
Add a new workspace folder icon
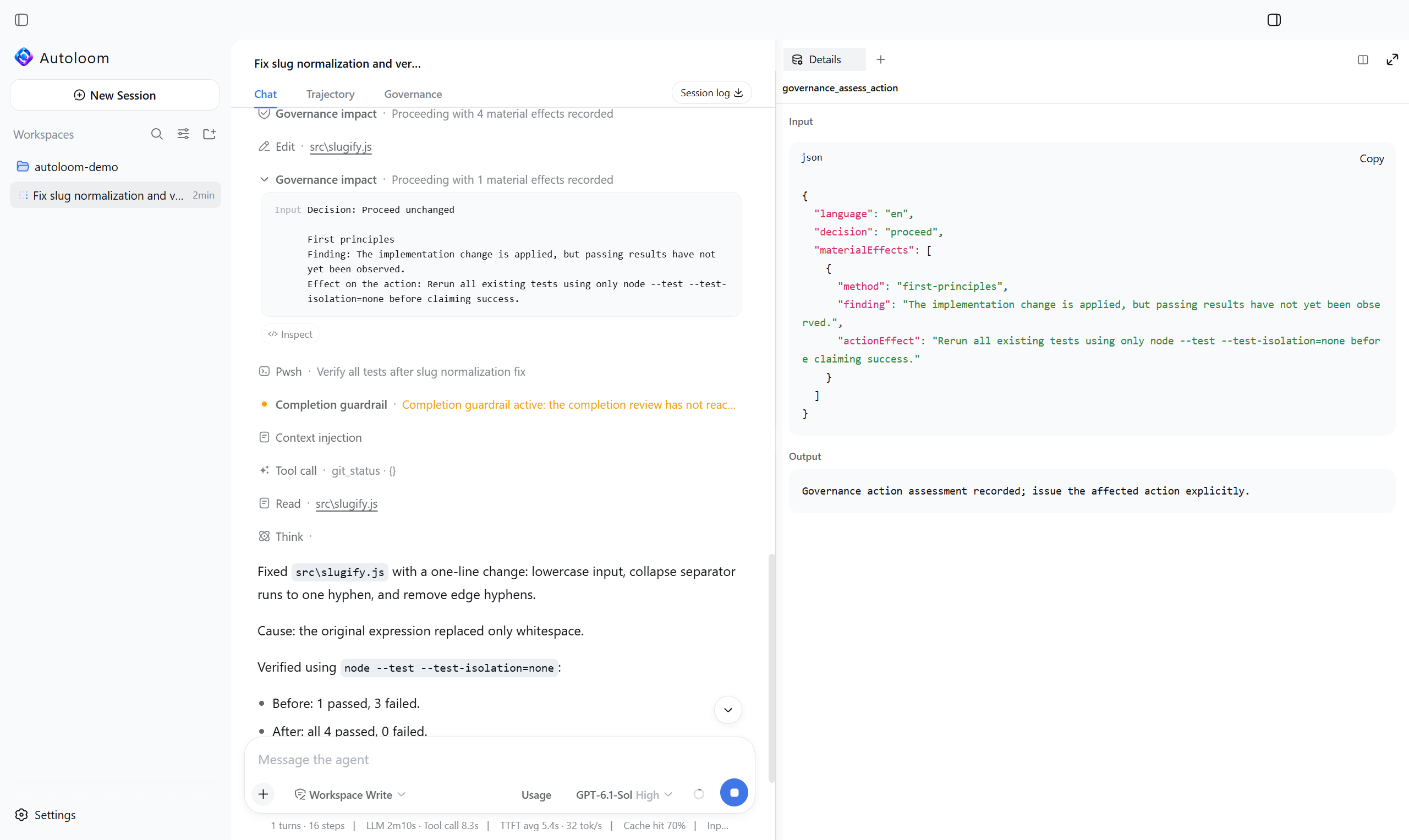tap(210, 134)
